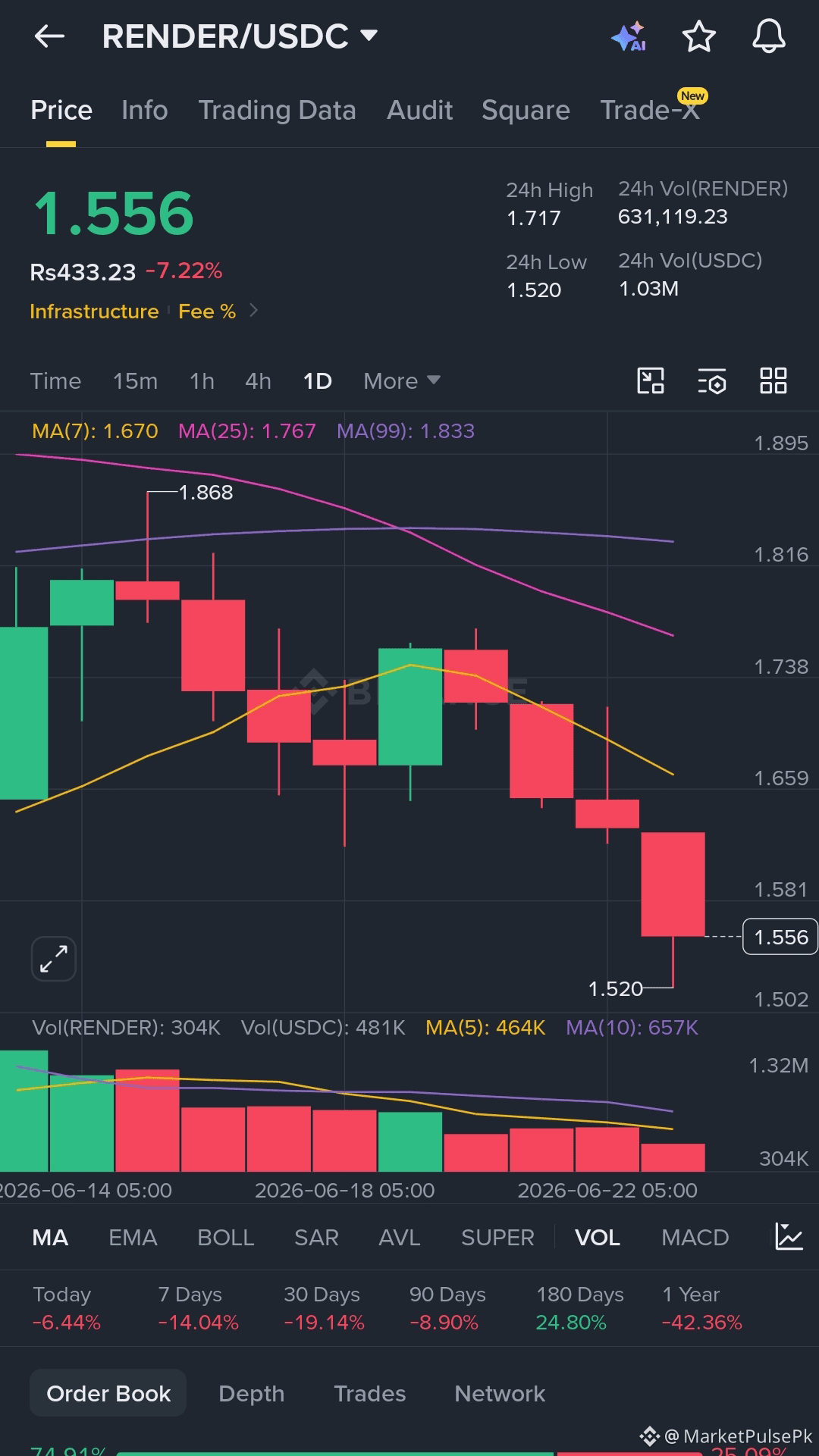Tap the 24h Vol(USDC) value 1.03M

(648, 289)
